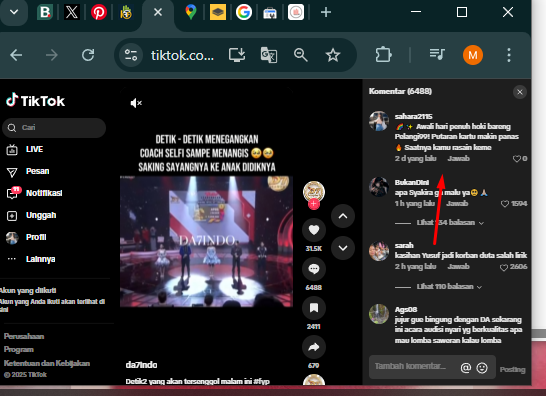Viewport: 546px width, 396px height.
Task: Expand the Program footer section
Action: (18, 350)
